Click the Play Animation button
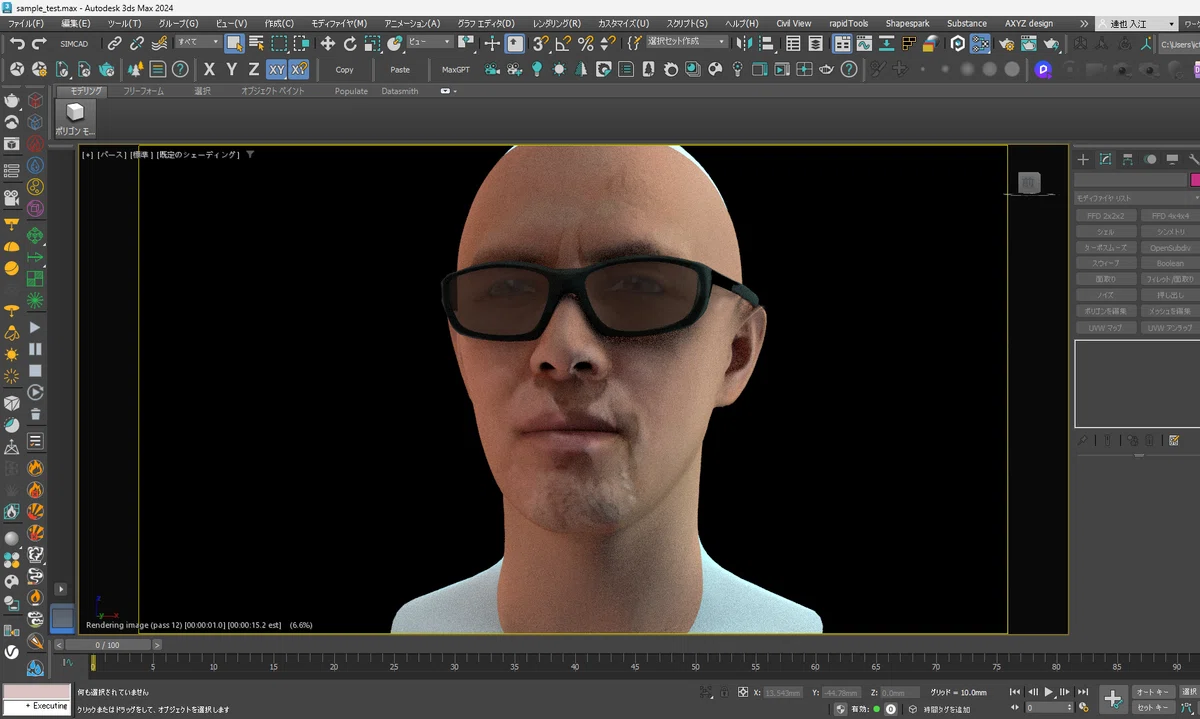This screenshot has height=719, width=1200. (1049, 691)
